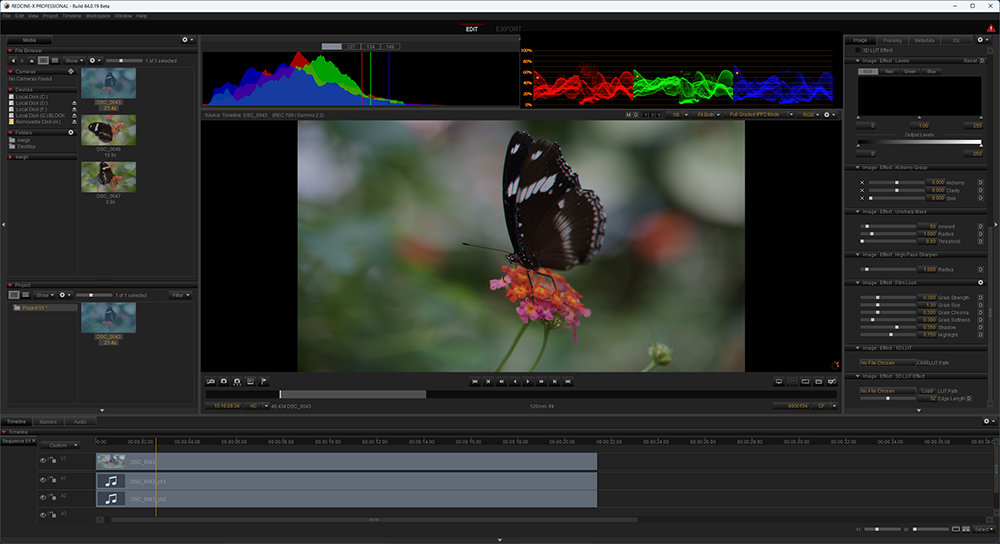Hide the V1 video track eye icon

(43, 461)
